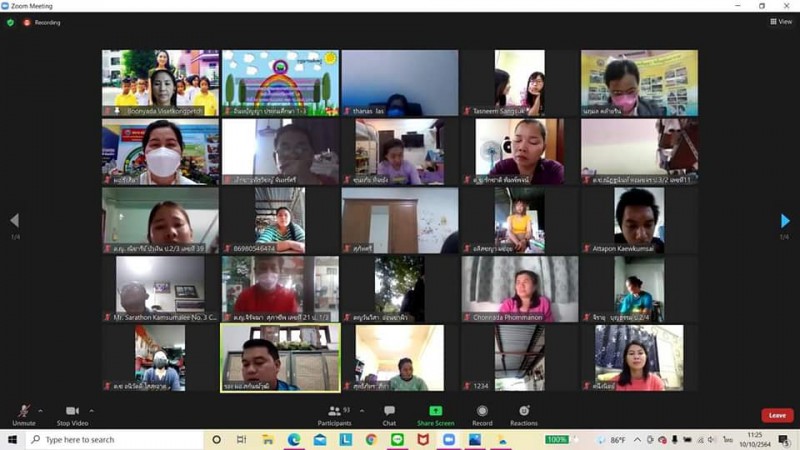Leave the meeting
800x450 pixels.
click(777, 415)
